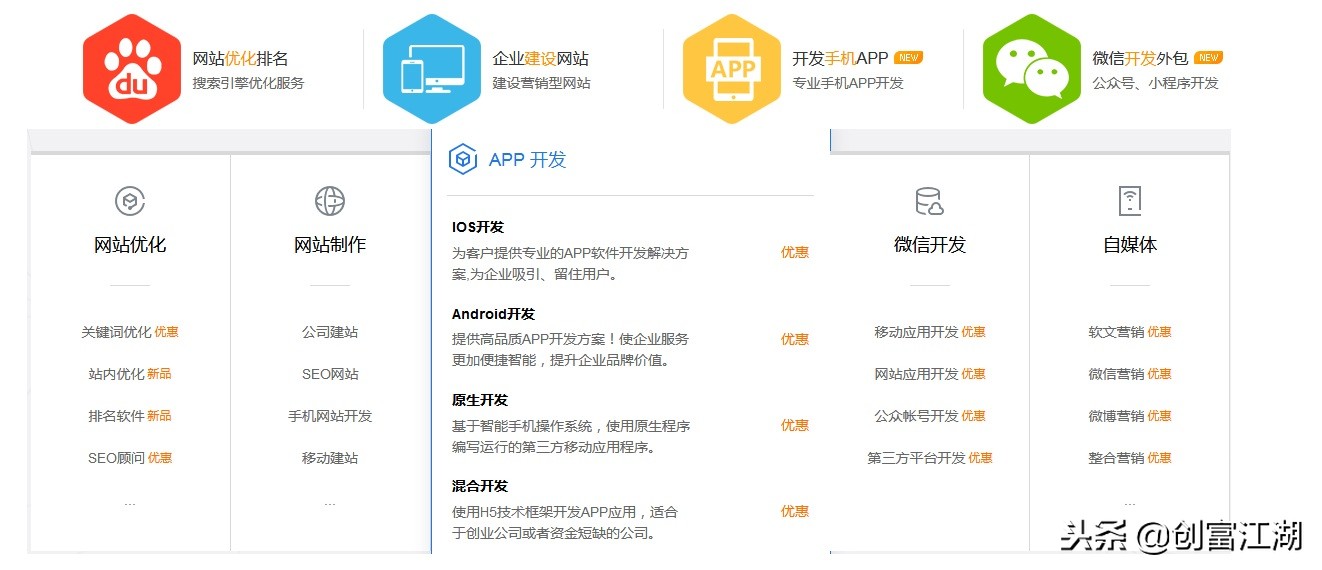Click the NEW badge next to 微信开发外包
The width and height of the screenshot is (1322, 570).
[x=1208, y=57]
